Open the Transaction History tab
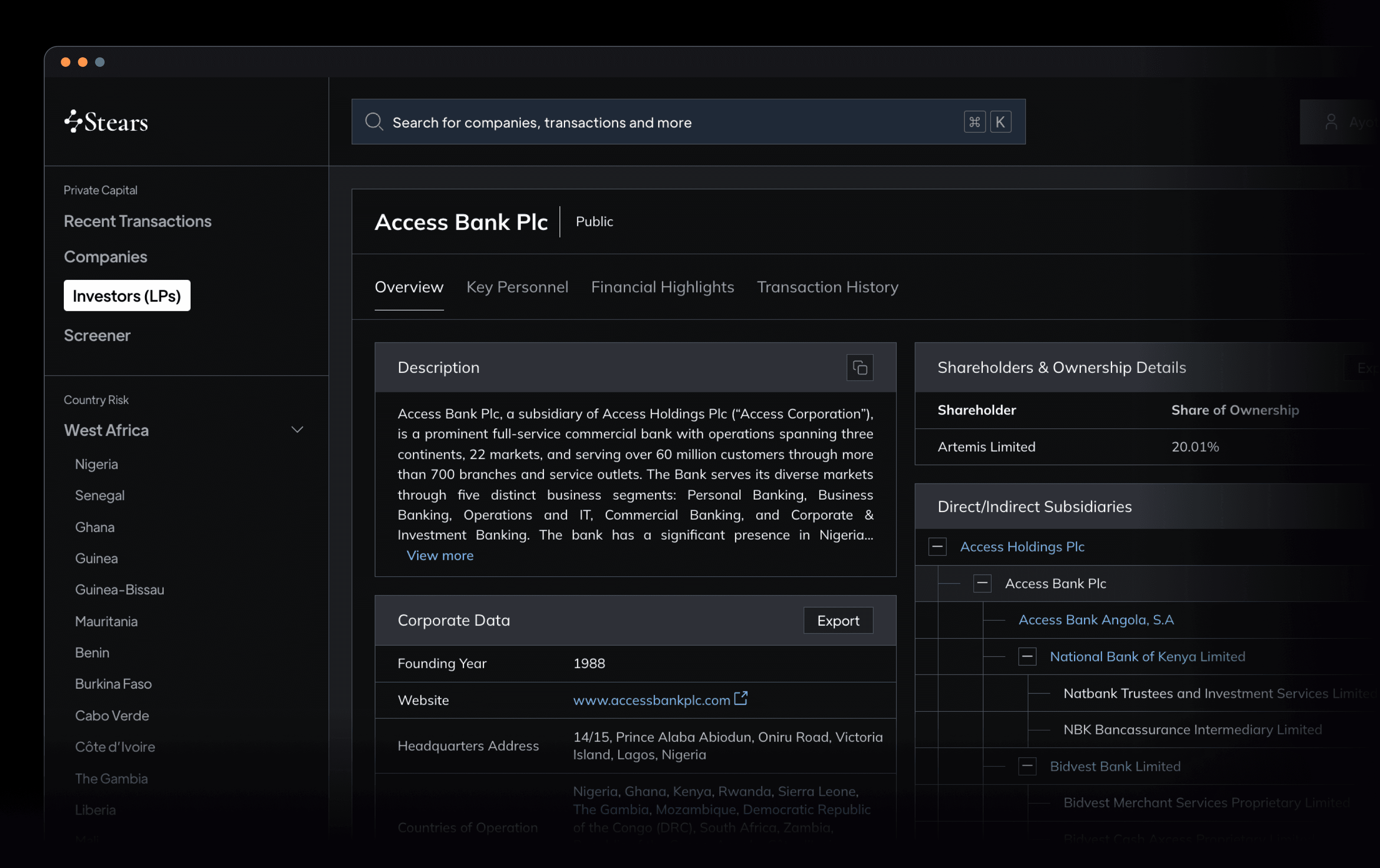The width and height of the screenshot is (1380, 868). coord(827,287)
